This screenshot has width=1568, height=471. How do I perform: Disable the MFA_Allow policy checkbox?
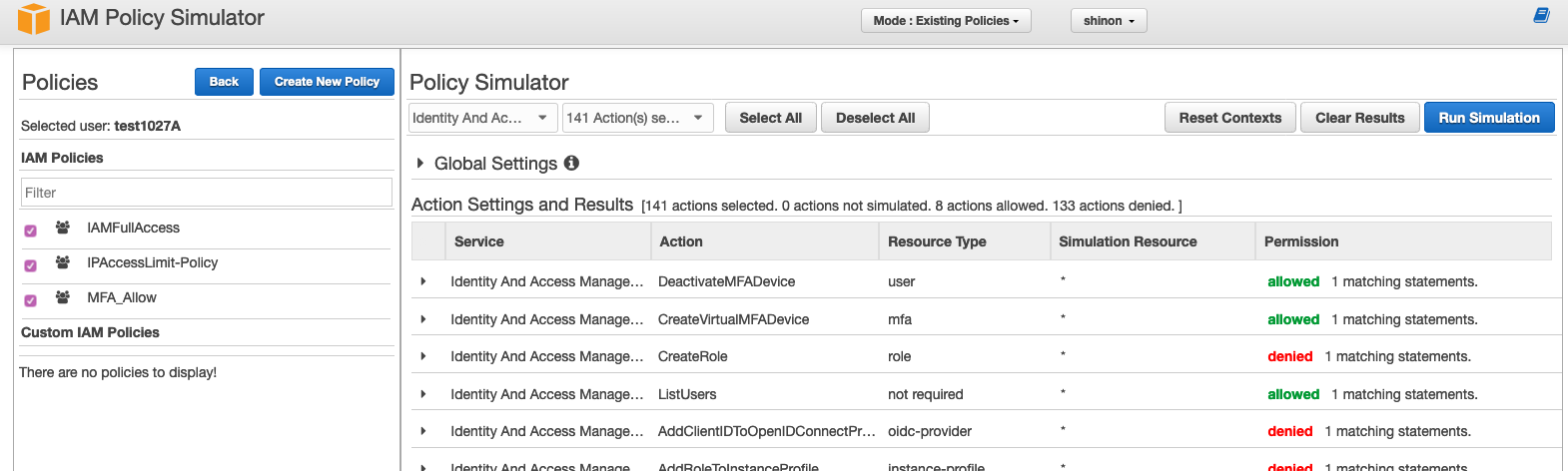tap(31, 300)
